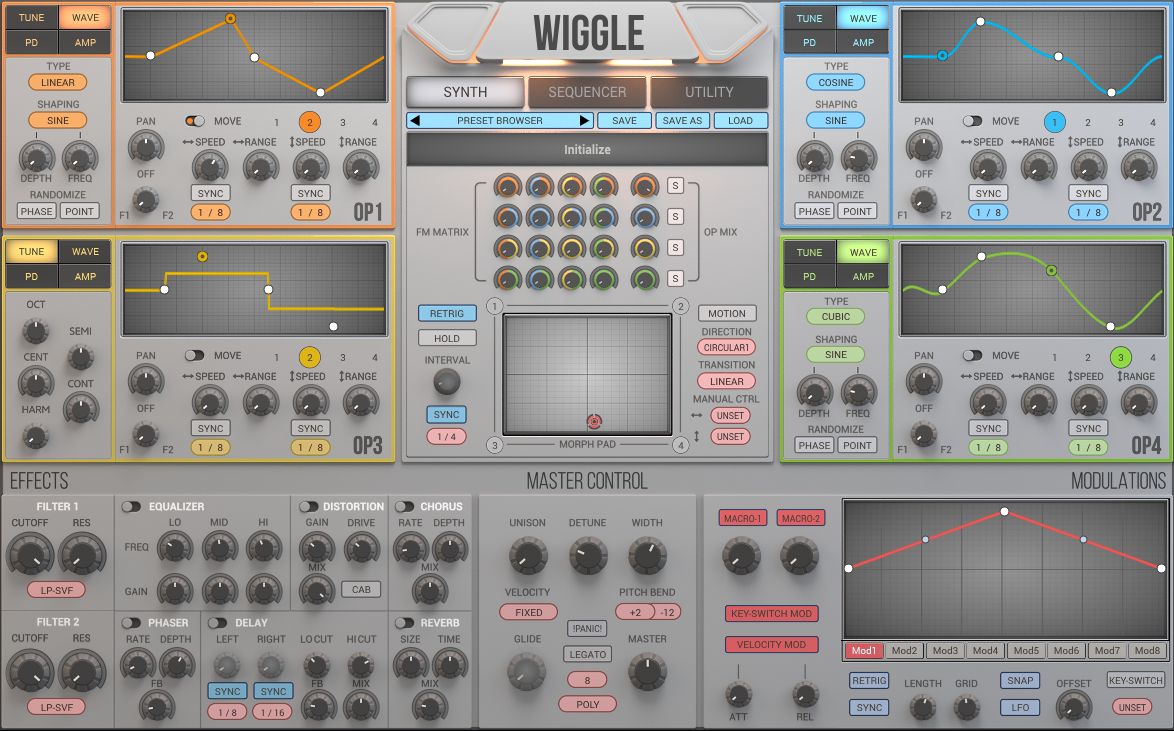Open morph TRANSITION selector LINEAR

coord(726,381)
